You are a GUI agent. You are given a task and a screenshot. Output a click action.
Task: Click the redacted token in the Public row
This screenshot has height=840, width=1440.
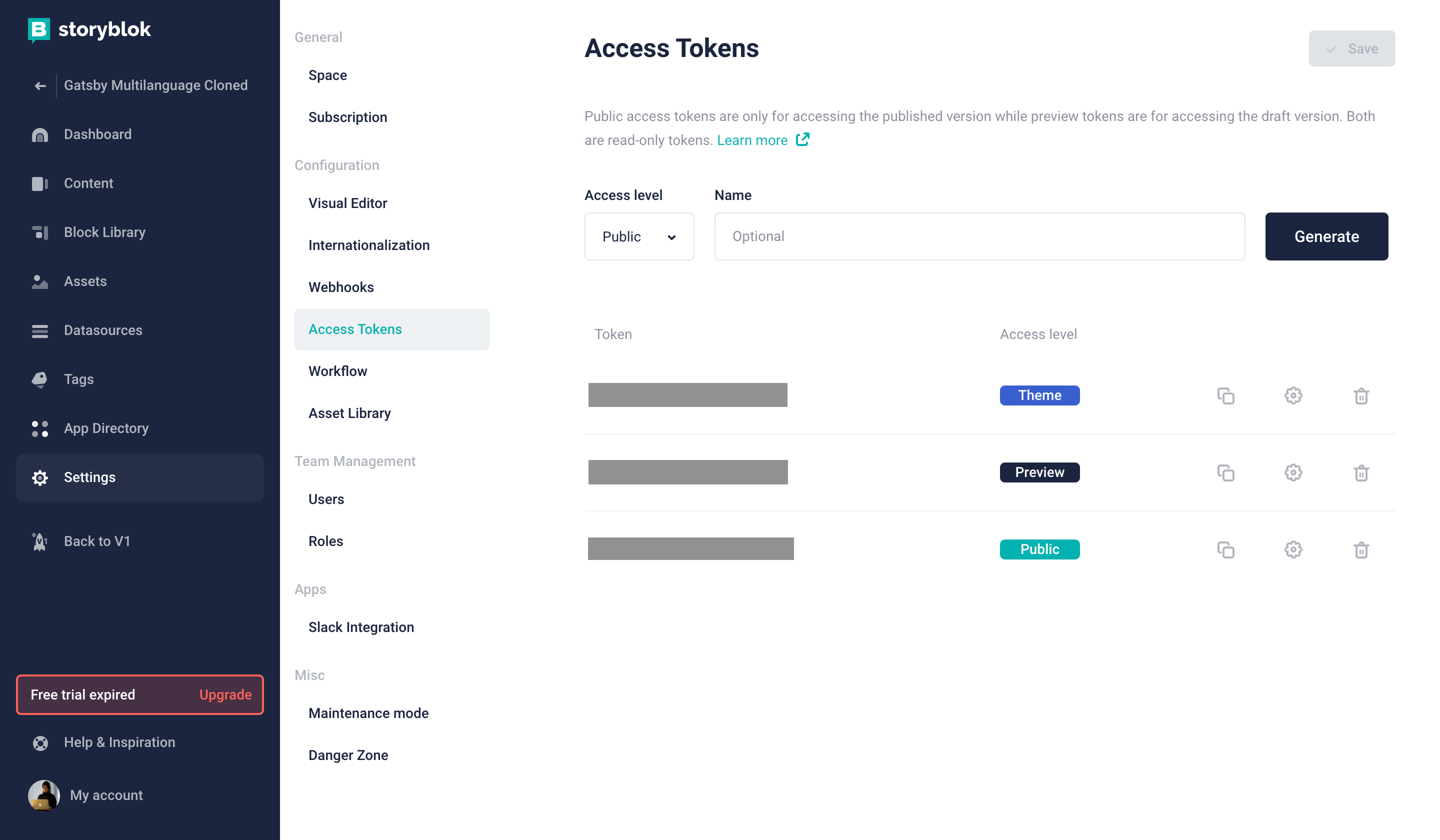[691, 548]
